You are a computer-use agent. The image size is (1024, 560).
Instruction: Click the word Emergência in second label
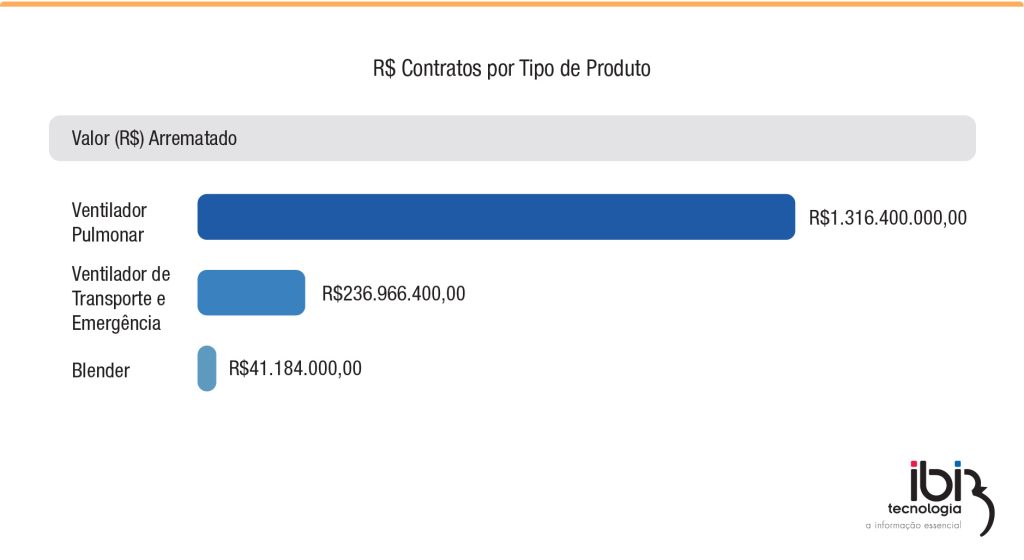[x=116, y=323]
